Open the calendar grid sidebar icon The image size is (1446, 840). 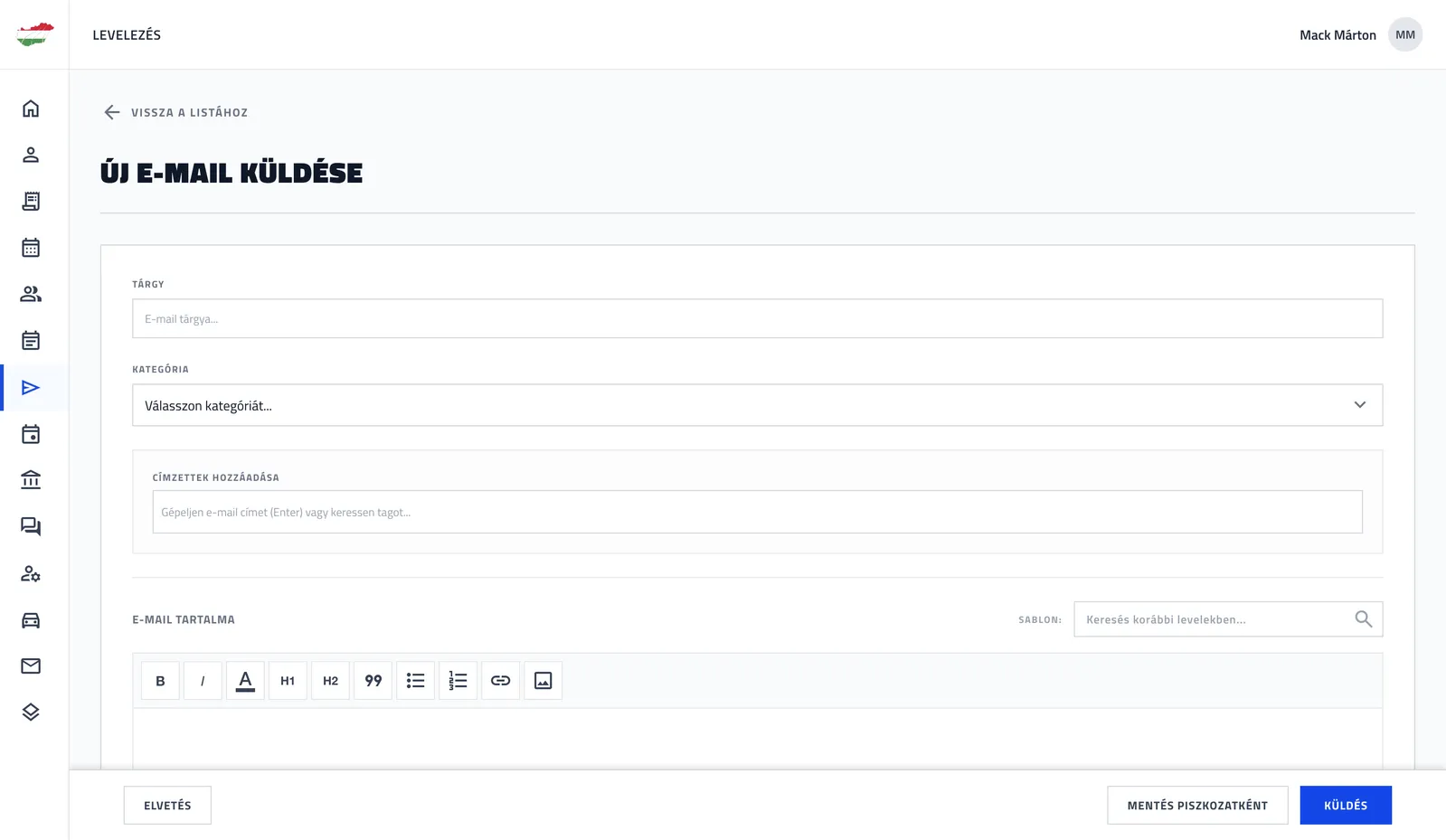pos(31,248)
